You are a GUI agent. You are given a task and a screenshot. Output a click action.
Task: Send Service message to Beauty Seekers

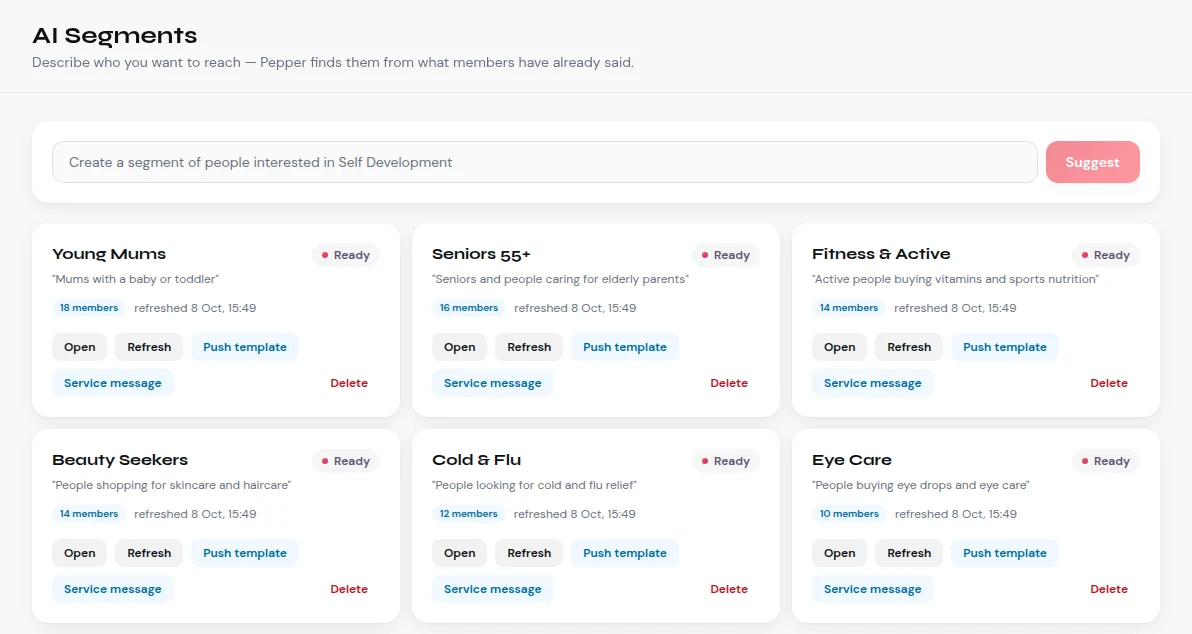coord(113,589)
